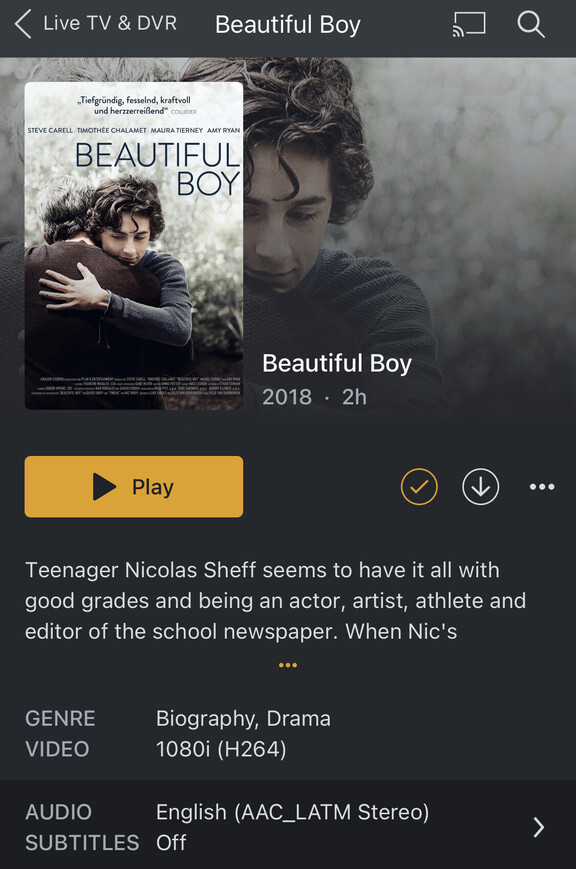576x869 pixels.
Task: Tap the movie summary text
Action: tap(276, 601)
